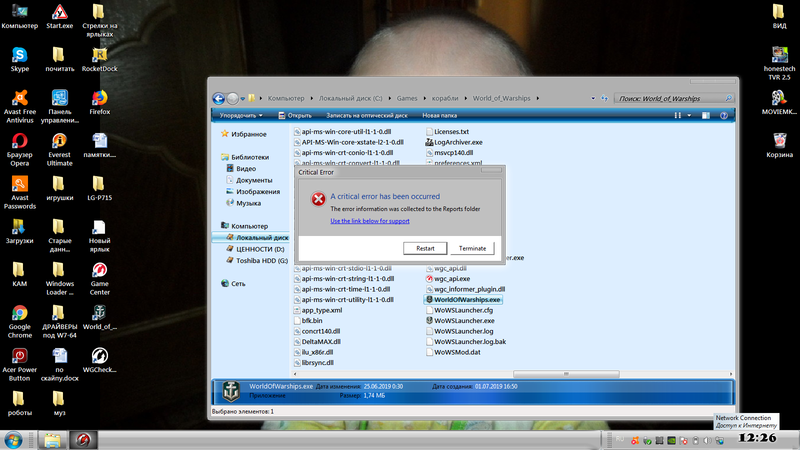Select the Licenses.txt file

click(447, 132)
